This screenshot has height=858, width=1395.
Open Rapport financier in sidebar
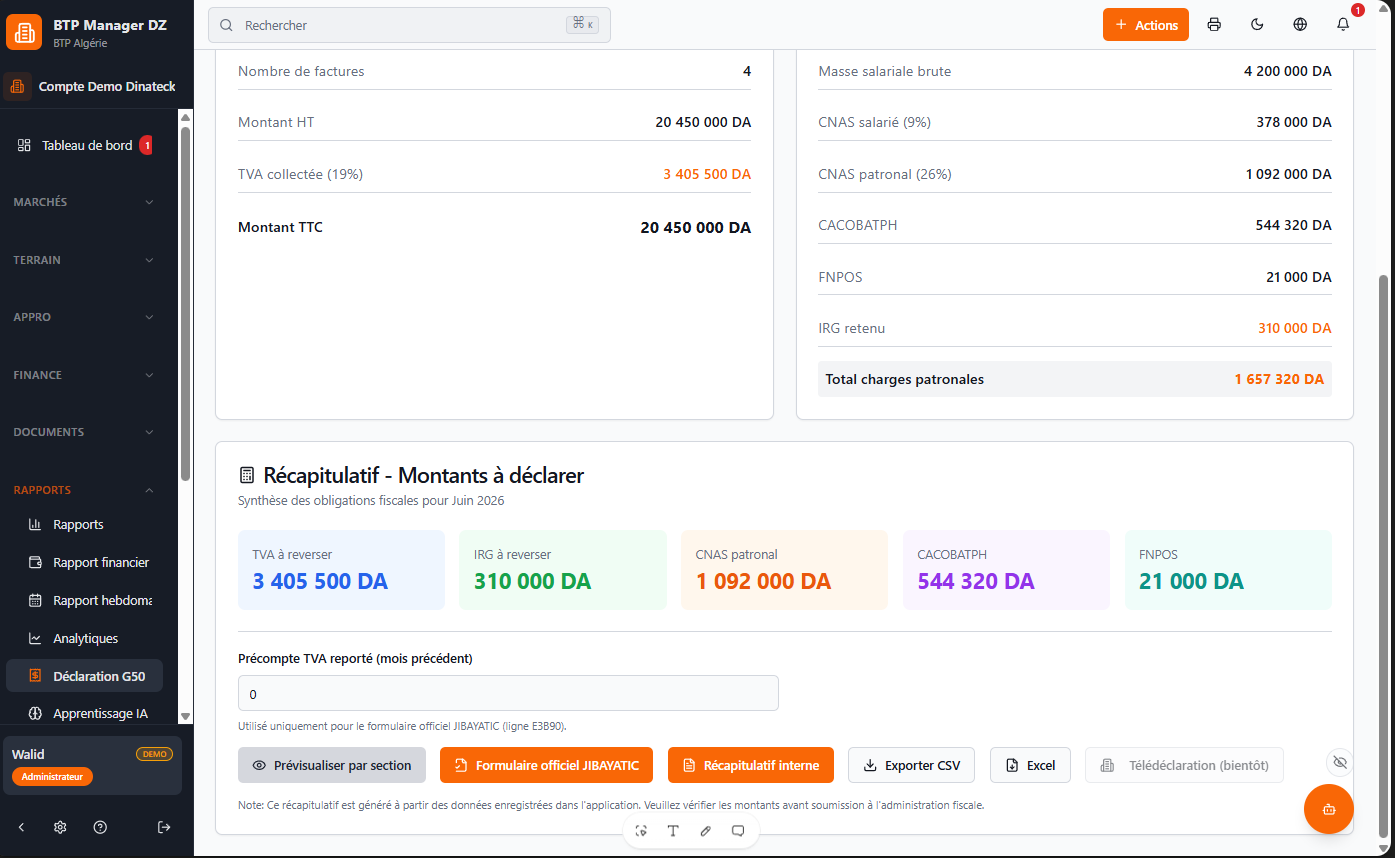[84, 562]
